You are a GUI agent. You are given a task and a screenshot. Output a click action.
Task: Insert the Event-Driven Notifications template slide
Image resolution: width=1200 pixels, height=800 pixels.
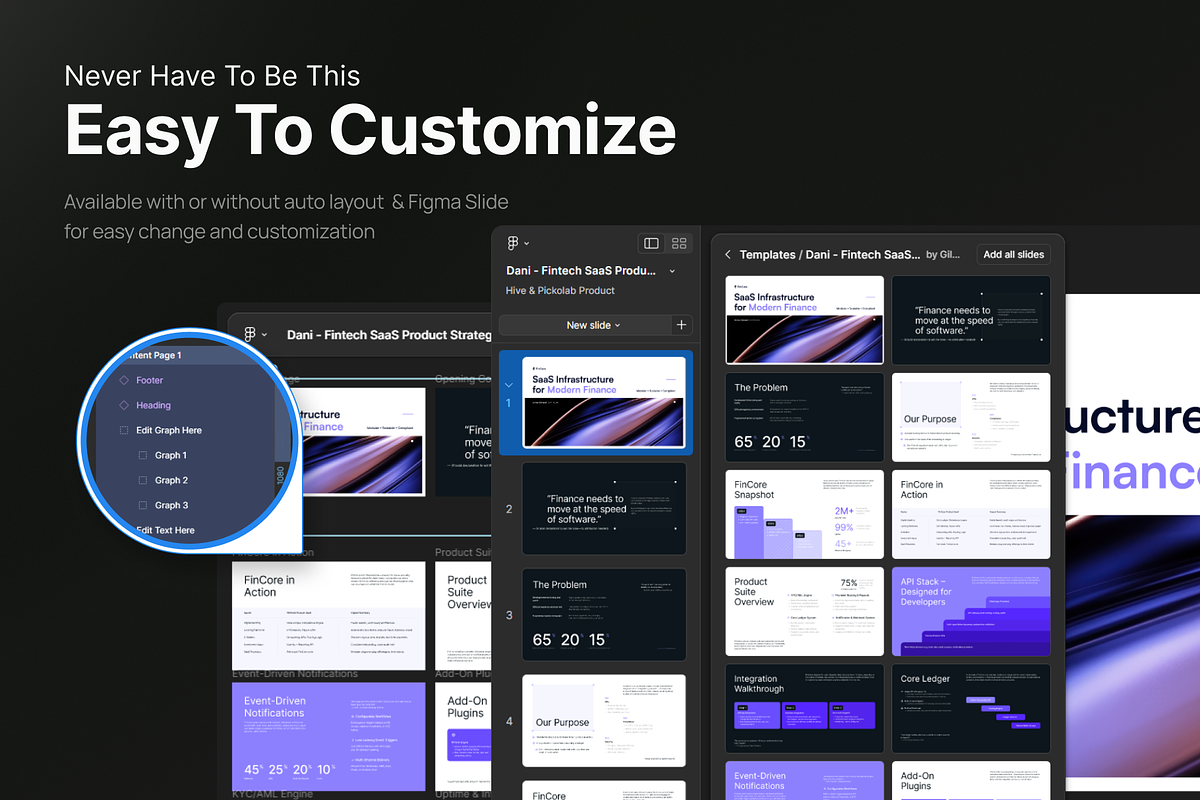804,780
